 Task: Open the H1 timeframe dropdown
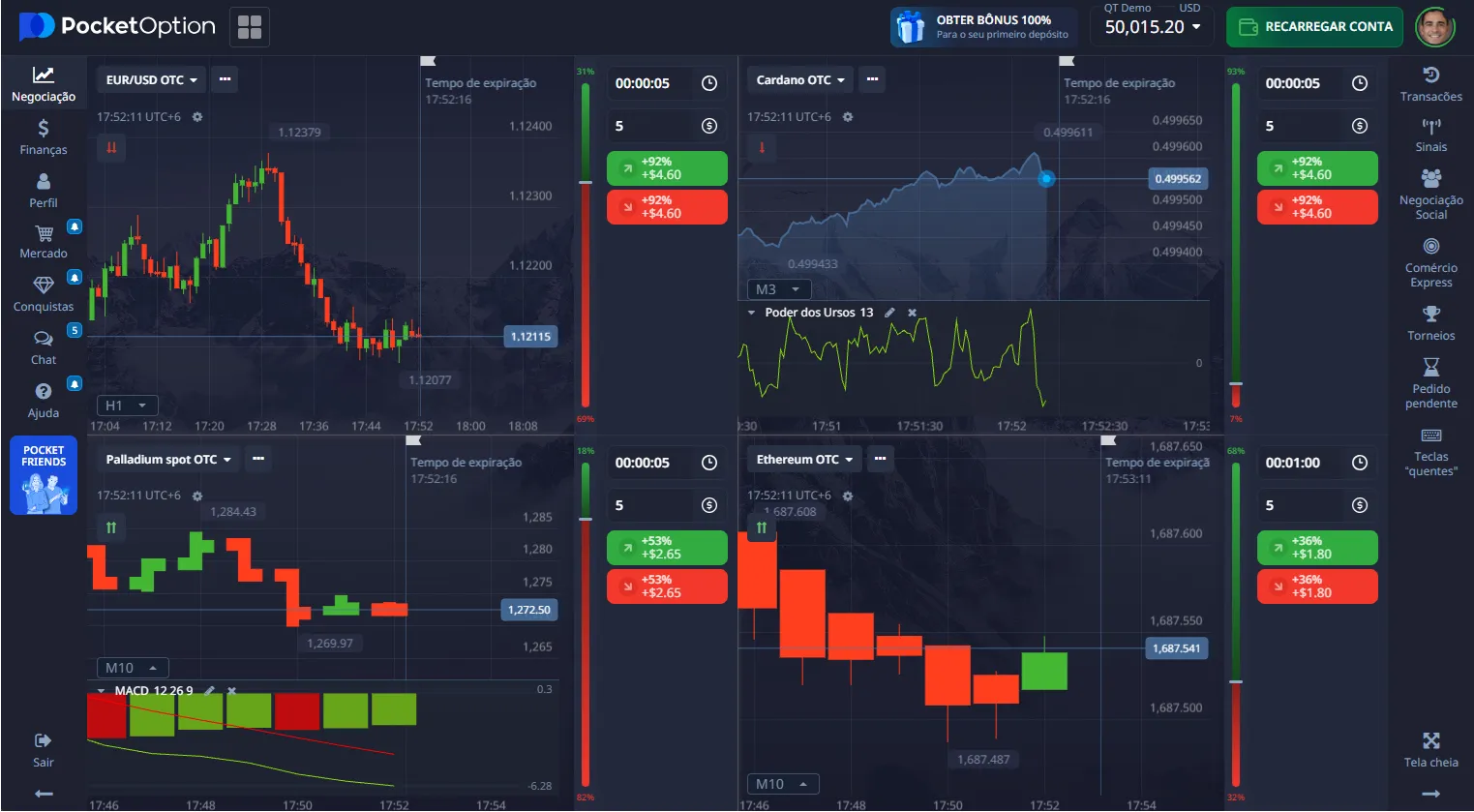127,406
